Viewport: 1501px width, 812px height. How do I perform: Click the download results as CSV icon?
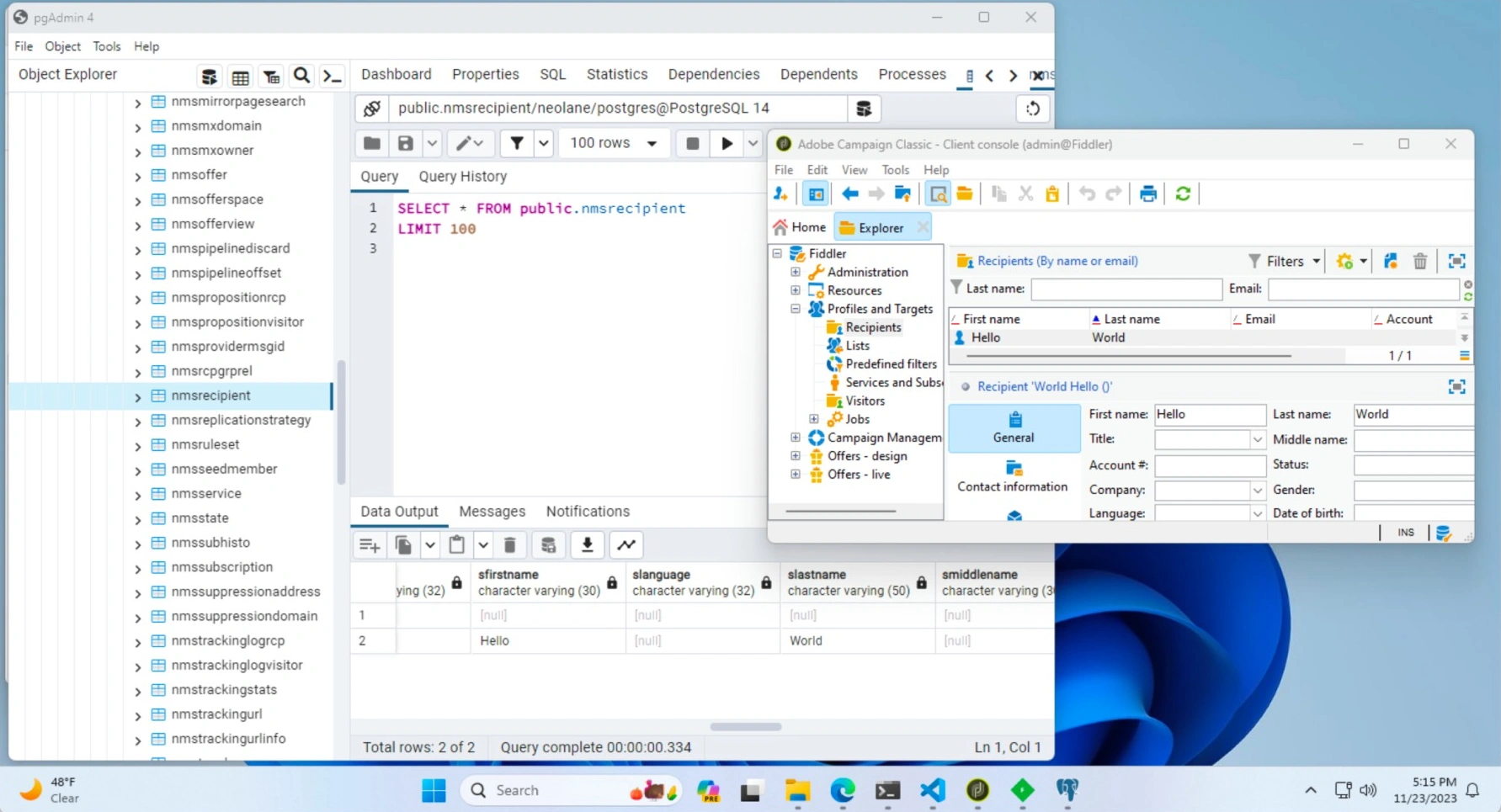[x=588, y=545]
